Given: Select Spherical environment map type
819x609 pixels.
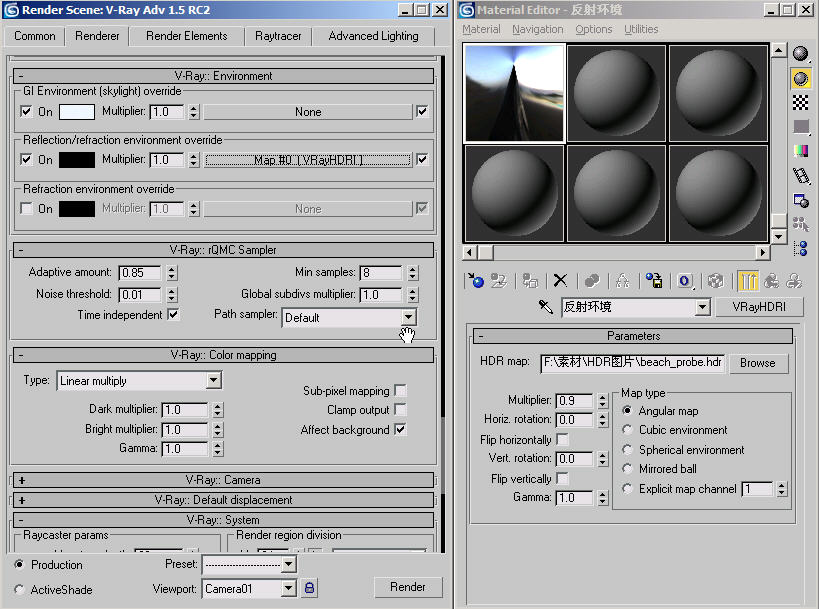Looking at the screenshot, I should click(628, 450).
